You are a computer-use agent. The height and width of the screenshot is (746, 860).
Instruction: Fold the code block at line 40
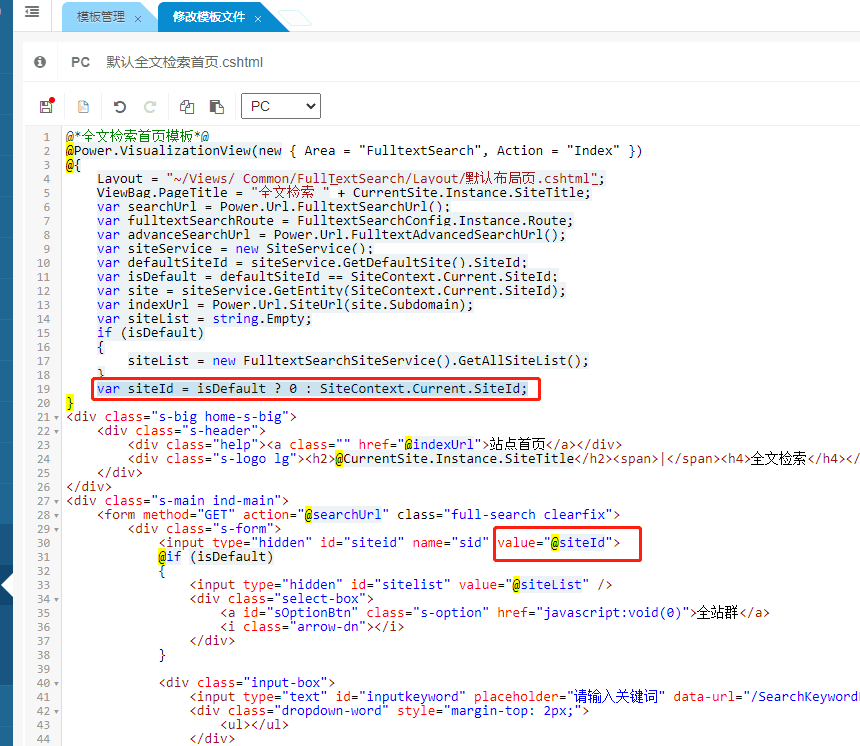click(x=55, y=682)
